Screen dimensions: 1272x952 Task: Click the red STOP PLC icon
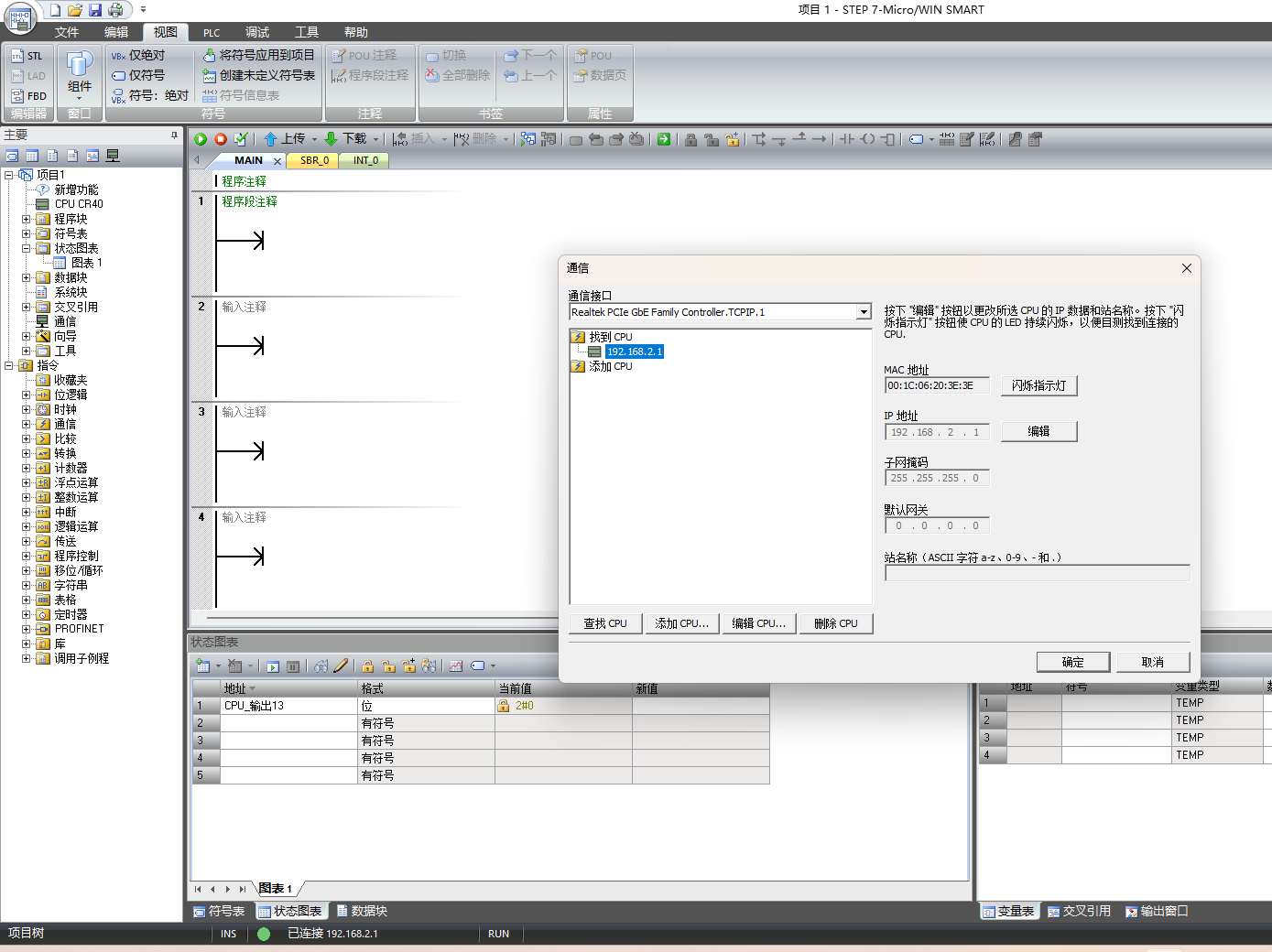click(221, 139)
